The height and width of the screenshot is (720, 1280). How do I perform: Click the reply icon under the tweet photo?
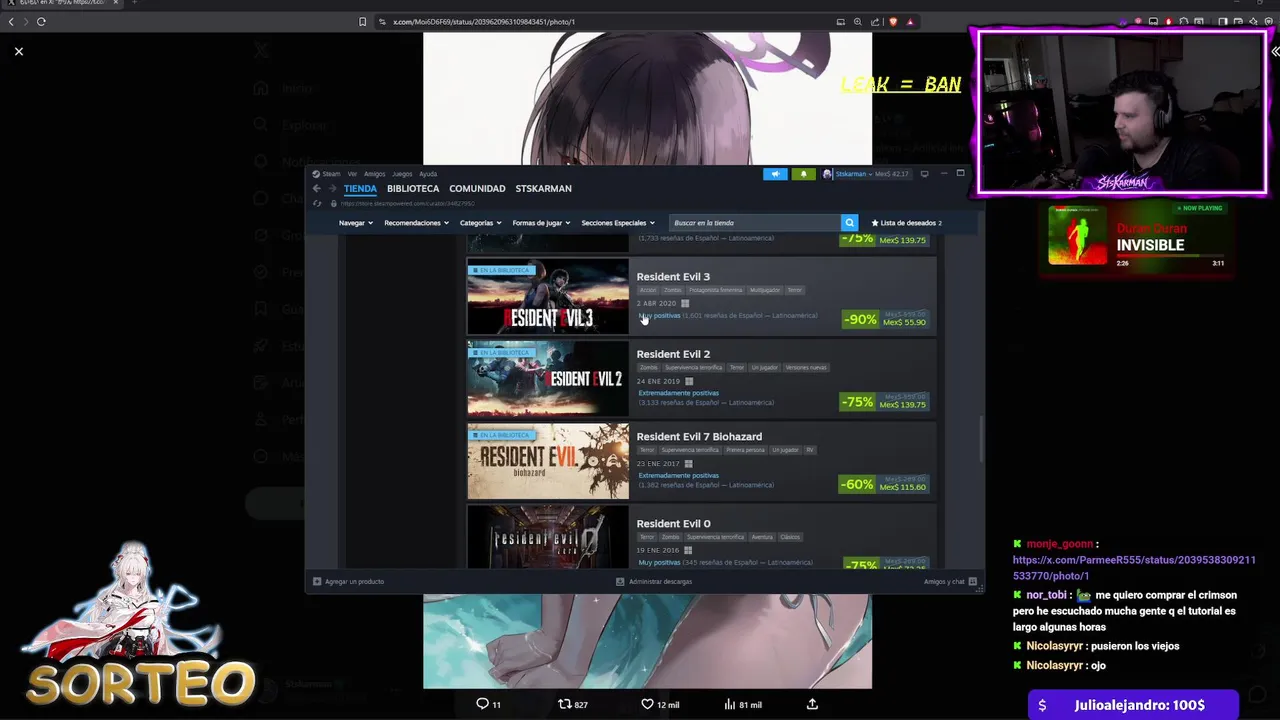click(482, 704)
